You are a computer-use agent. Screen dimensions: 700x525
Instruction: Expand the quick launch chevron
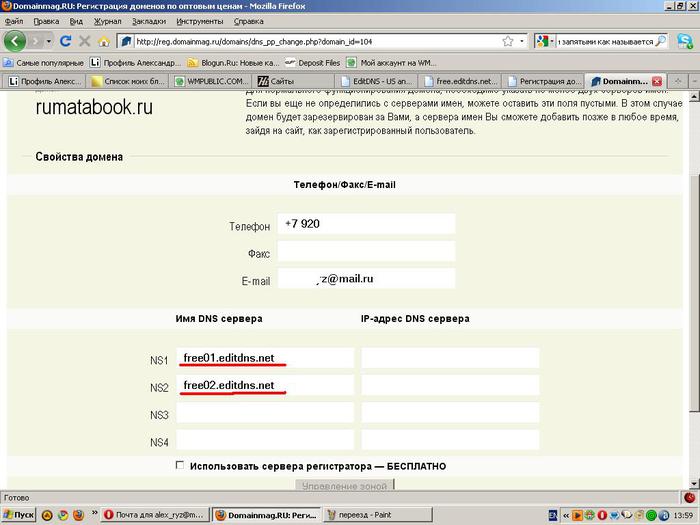coord(94,513)
